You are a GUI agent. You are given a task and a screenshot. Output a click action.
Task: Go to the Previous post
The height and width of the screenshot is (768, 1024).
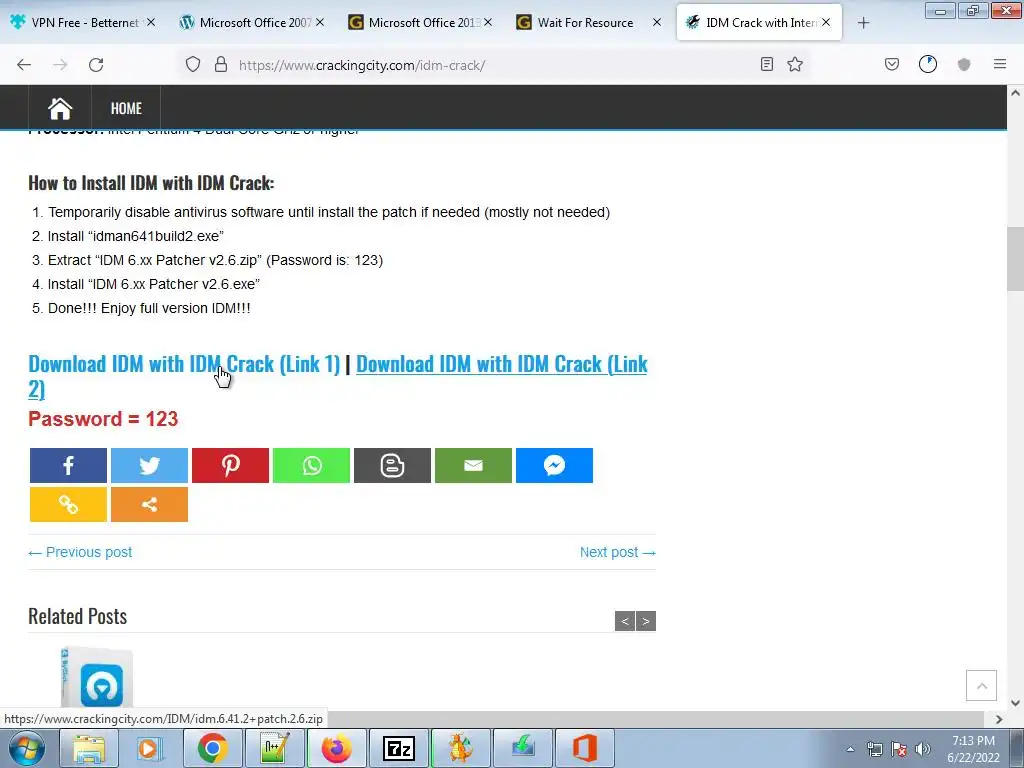click(x=80, y=552)
